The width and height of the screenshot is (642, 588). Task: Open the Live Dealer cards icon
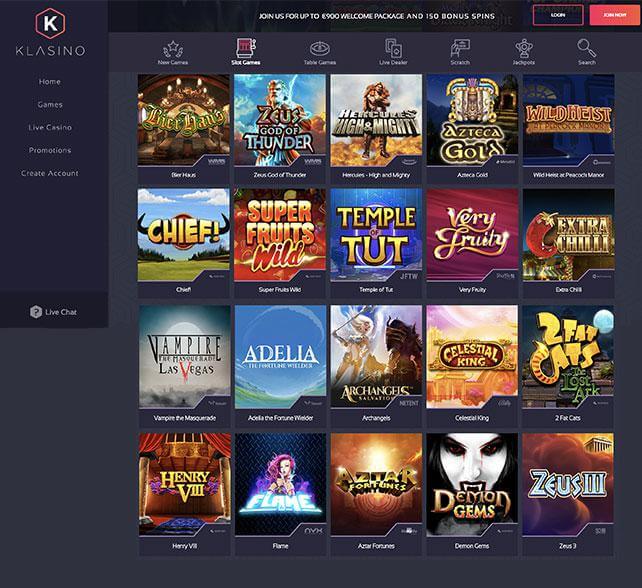click(393, 48)
